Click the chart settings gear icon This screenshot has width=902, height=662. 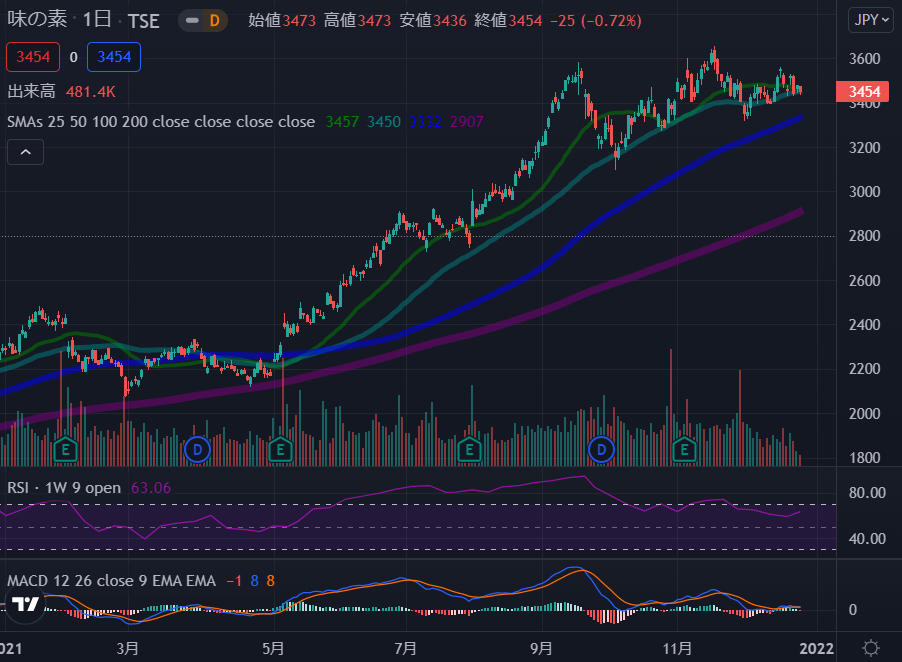(871, 648)
